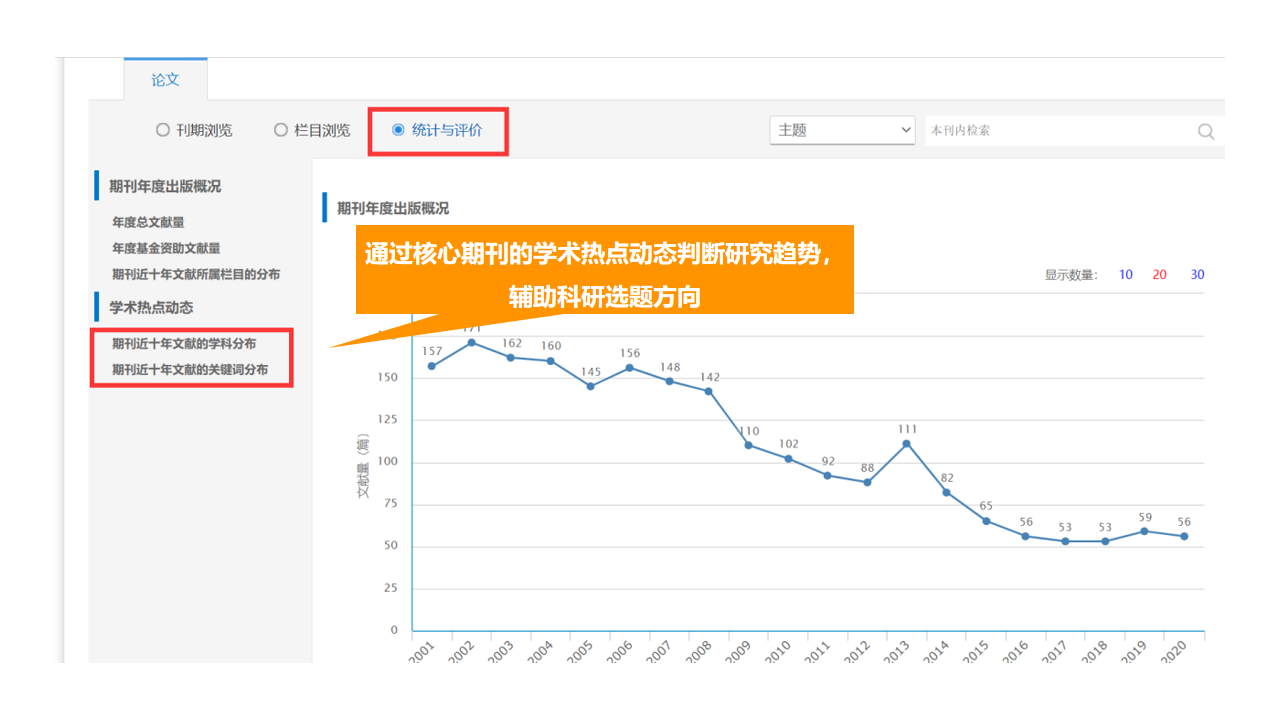
Task: Click the 2013 data point labeled 111
Action: [906, 443]
